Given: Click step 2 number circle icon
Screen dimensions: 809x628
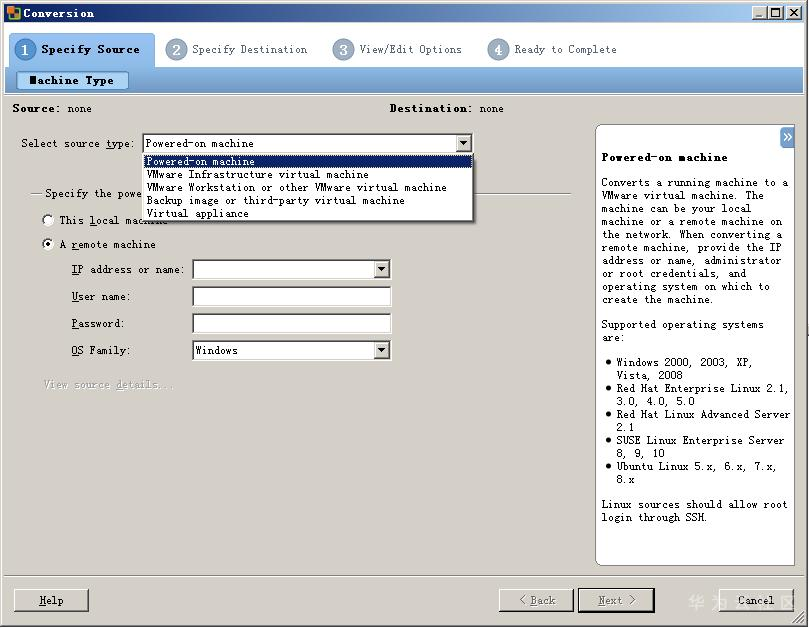Looking at the screenshot, I should [176, 50].
